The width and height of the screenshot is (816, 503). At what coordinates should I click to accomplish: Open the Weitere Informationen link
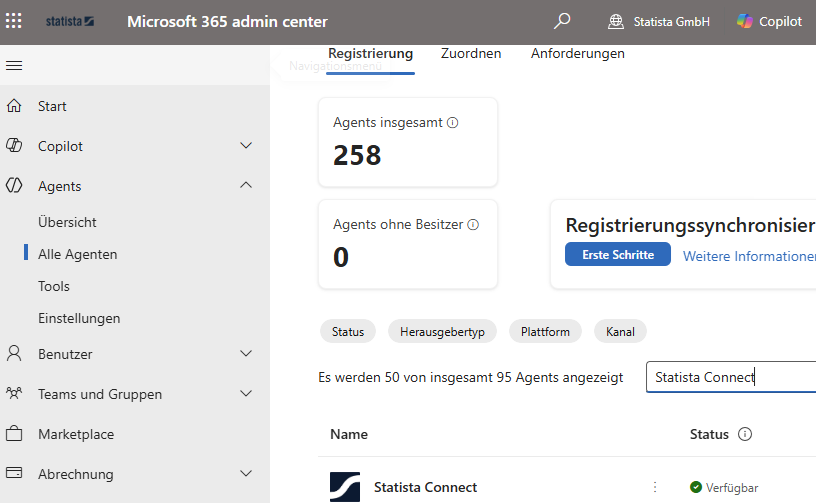(x=749, y=256)
